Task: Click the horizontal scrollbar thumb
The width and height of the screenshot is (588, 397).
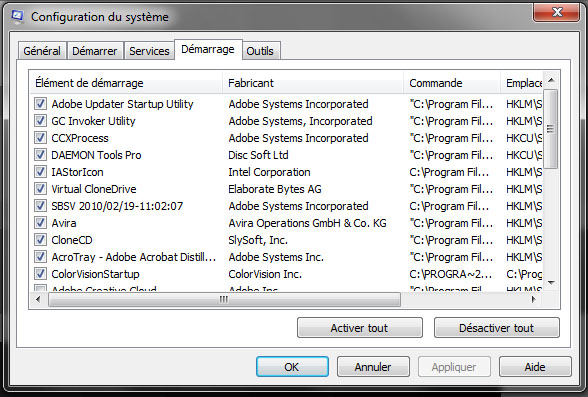Action: [x=224, y=299]
